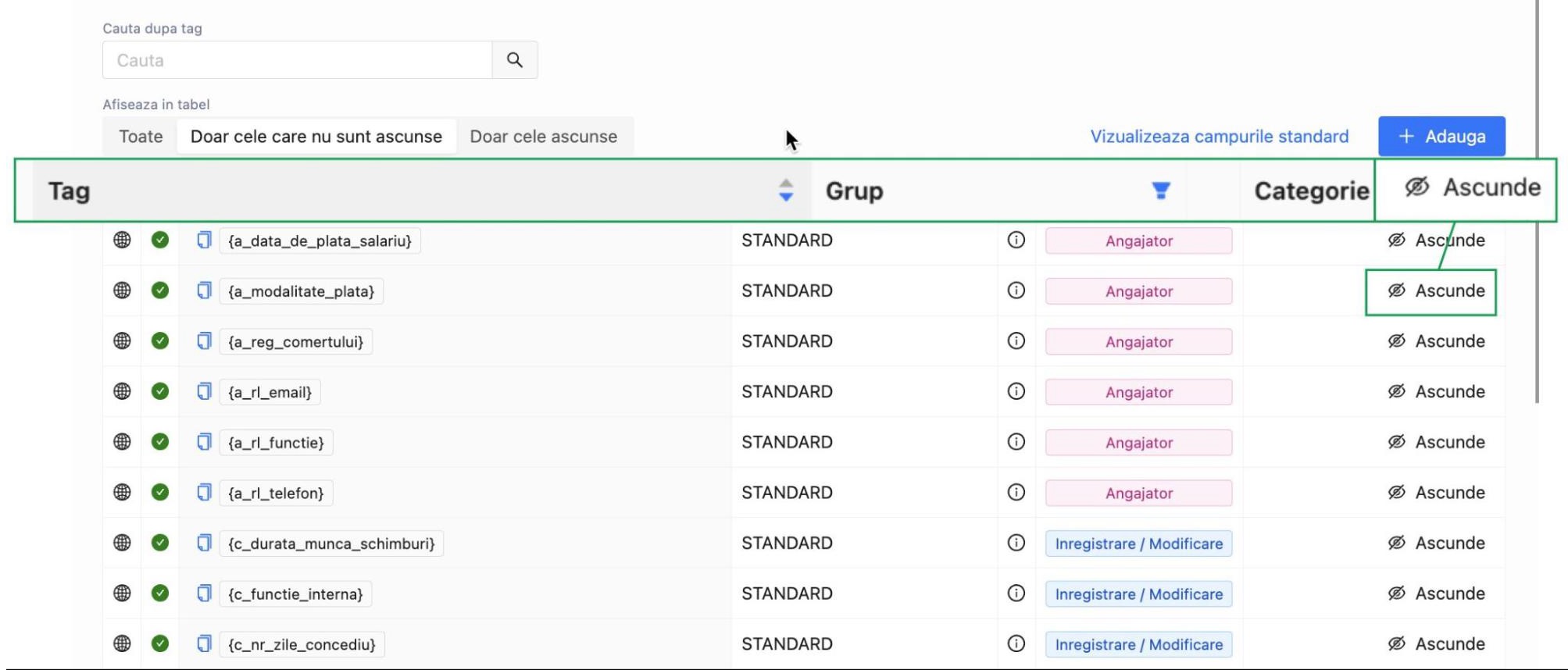Hide the a_reg_comertului field via Ascunde
Image resolution: width=1568 pixels, height=670 pixels.
tap(1436, 341)
